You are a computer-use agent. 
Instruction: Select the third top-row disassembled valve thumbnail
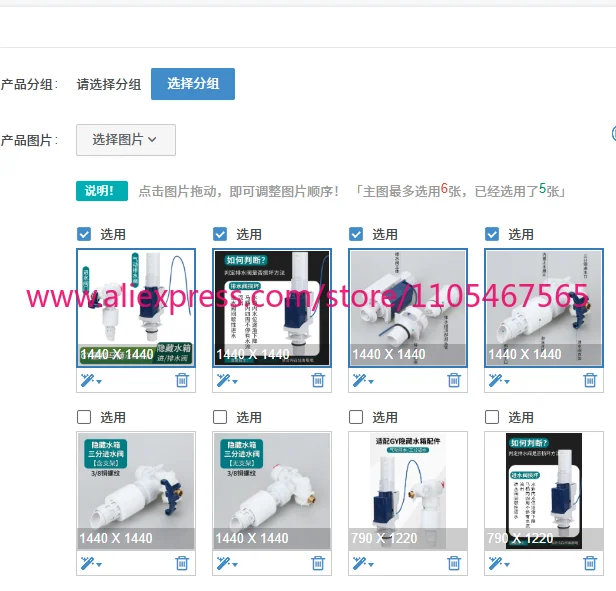point(408,308)
